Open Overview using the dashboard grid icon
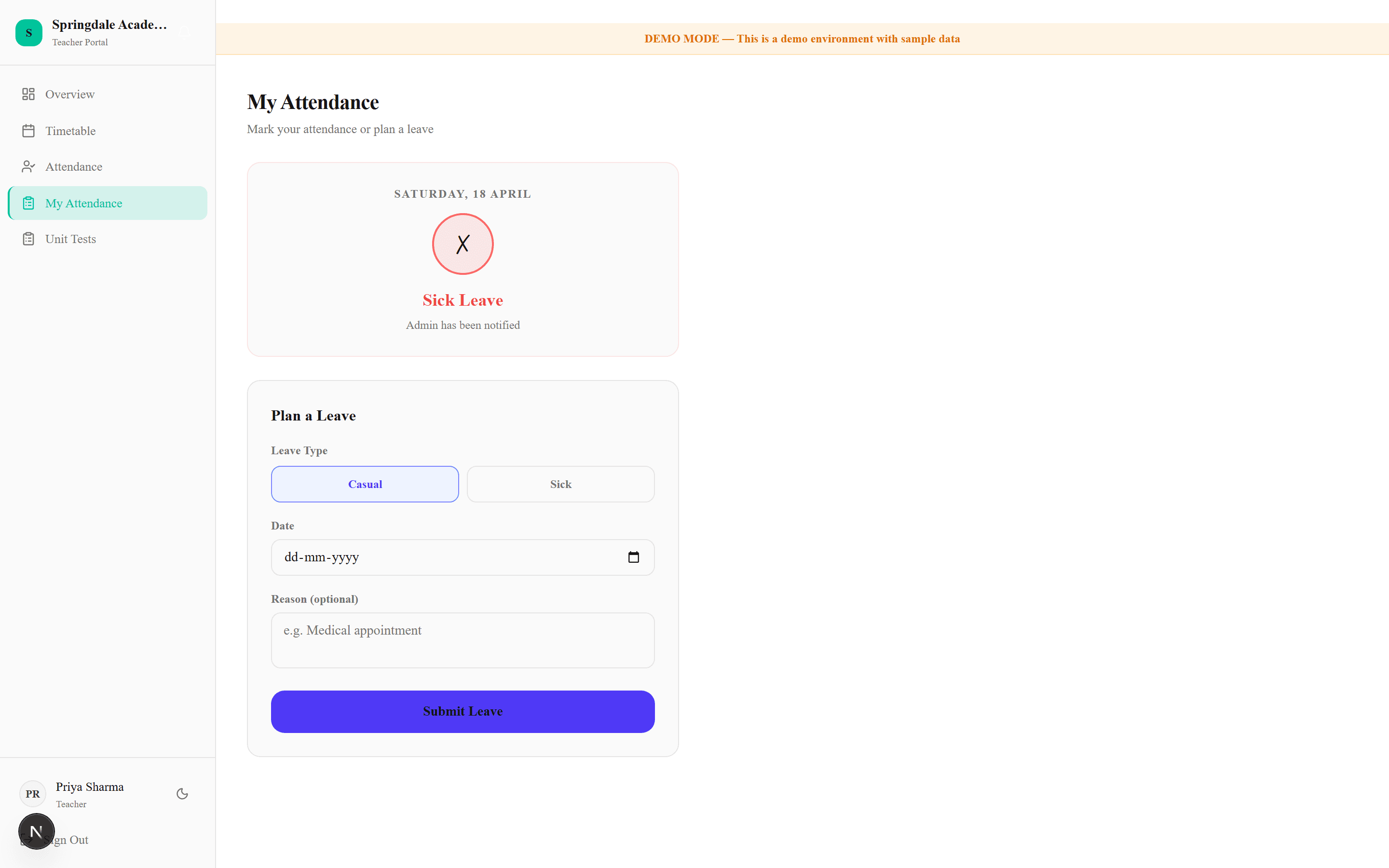 [29, 94]
